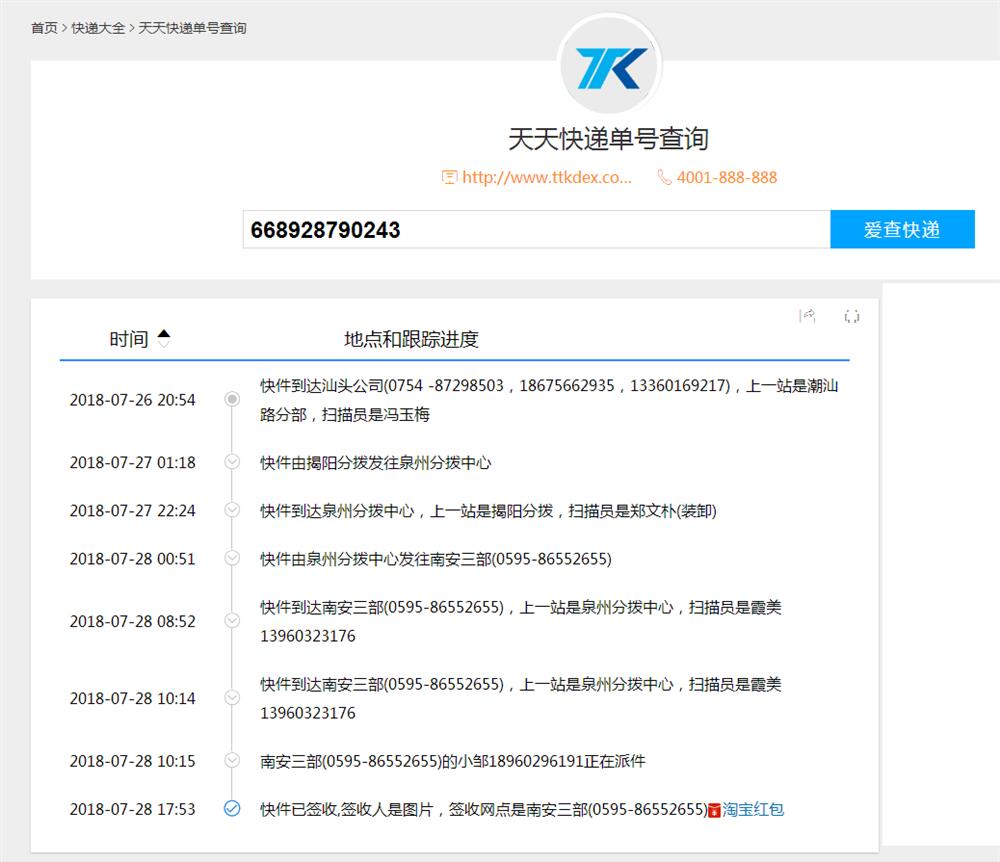The height and width of the screenshot is (862, 1000).
Task: Click timeline marker for 2018-07-28 10:15
Action: pyautogui.click(x=232, y=760)
